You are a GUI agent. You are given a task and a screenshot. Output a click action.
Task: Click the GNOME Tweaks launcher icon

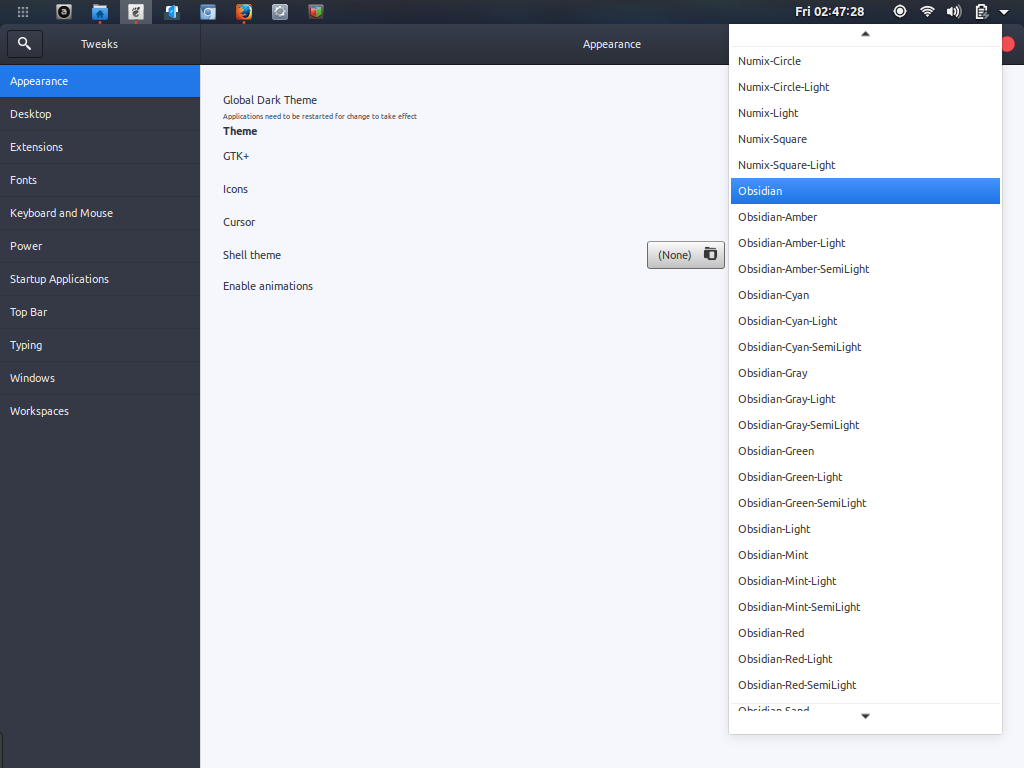click(136, 12)
